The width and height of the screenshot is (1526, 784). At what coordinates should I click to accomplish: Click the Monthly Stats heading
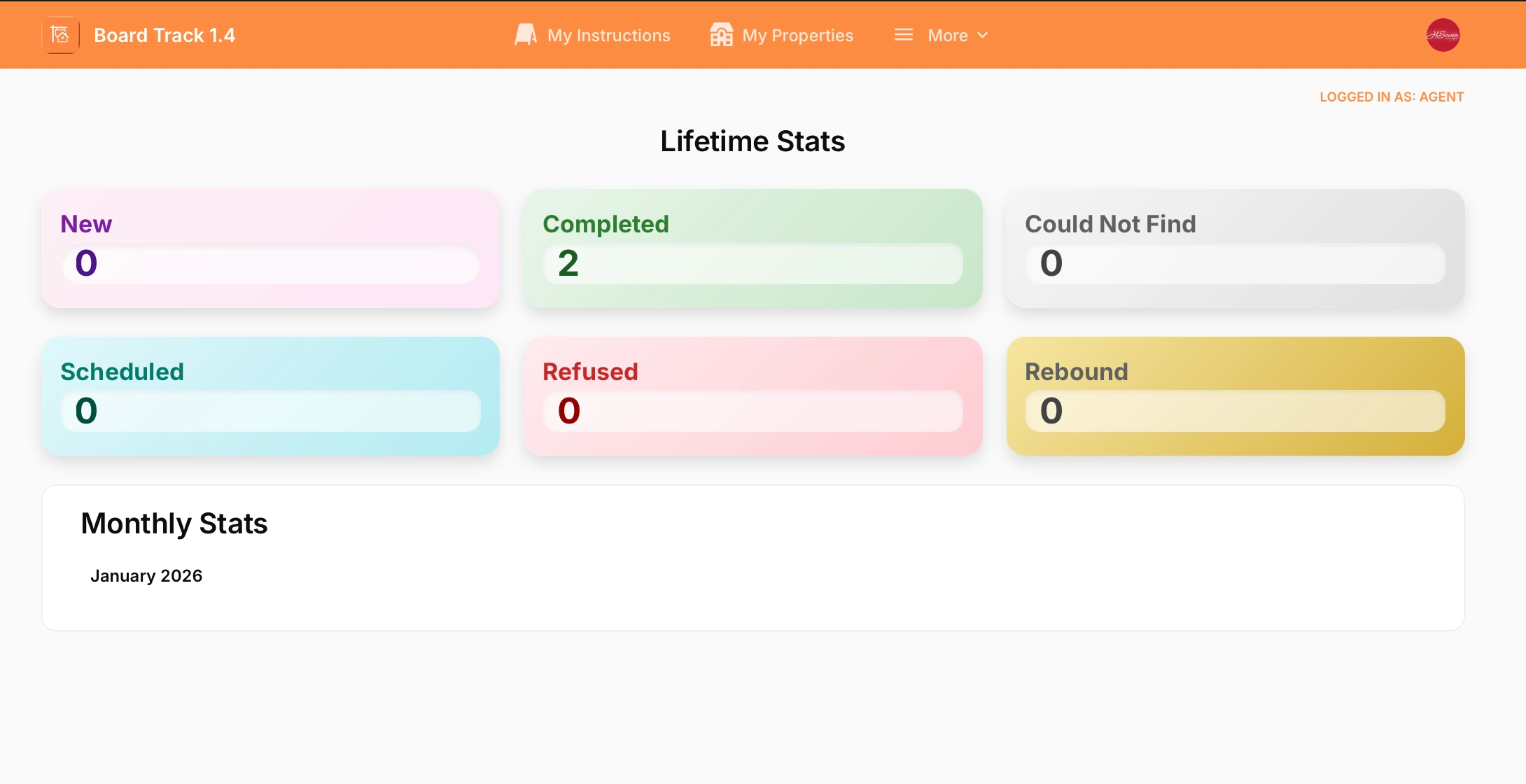pos(174,524)
